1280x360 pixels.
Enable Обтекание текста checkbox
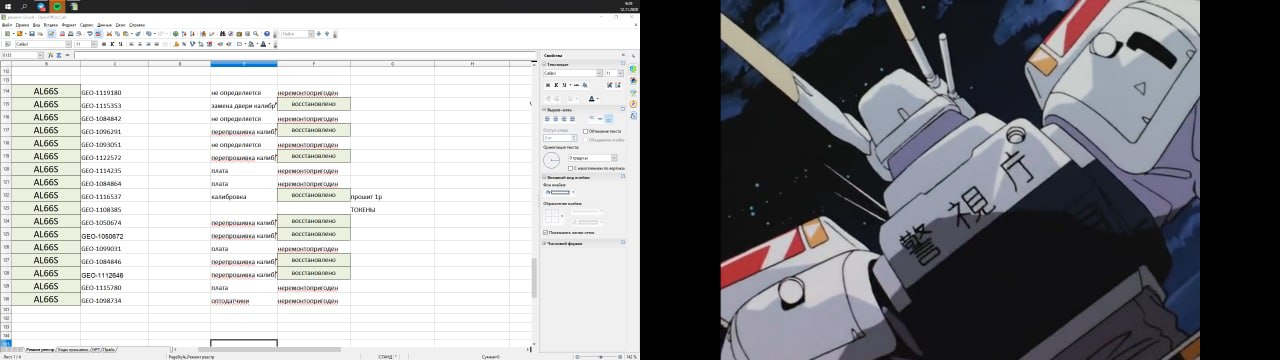coord(585,131)
